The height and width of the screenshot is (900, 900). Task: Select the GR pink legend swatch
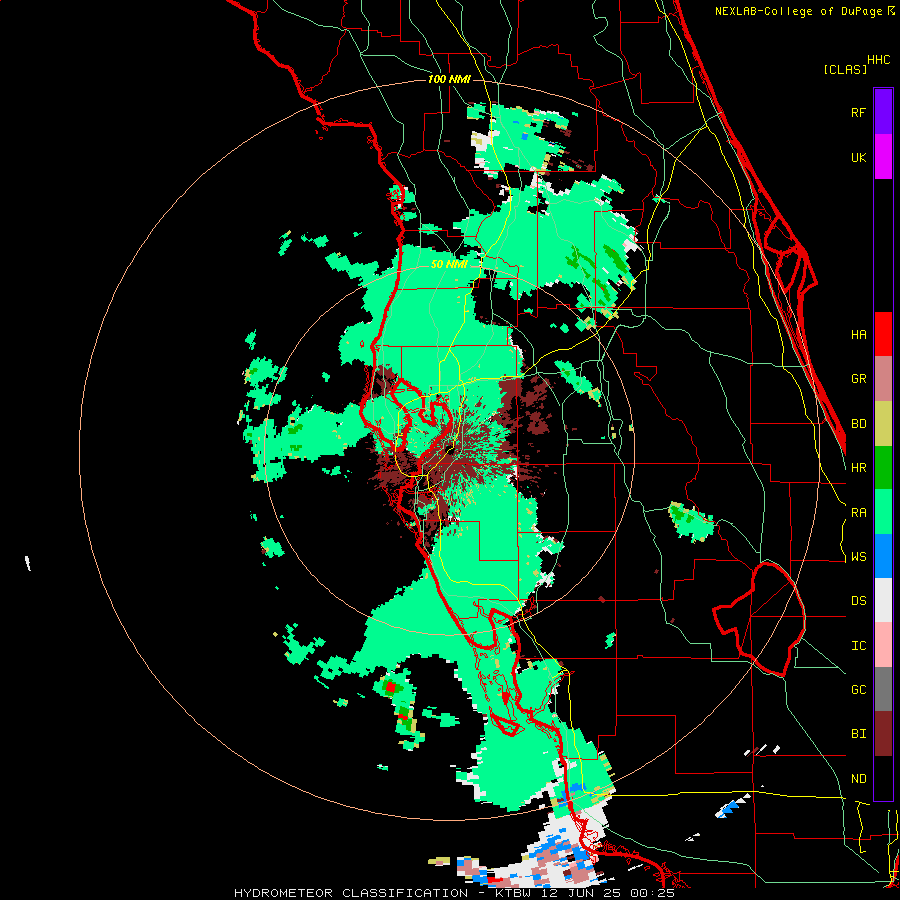click(x=883, y=379)
